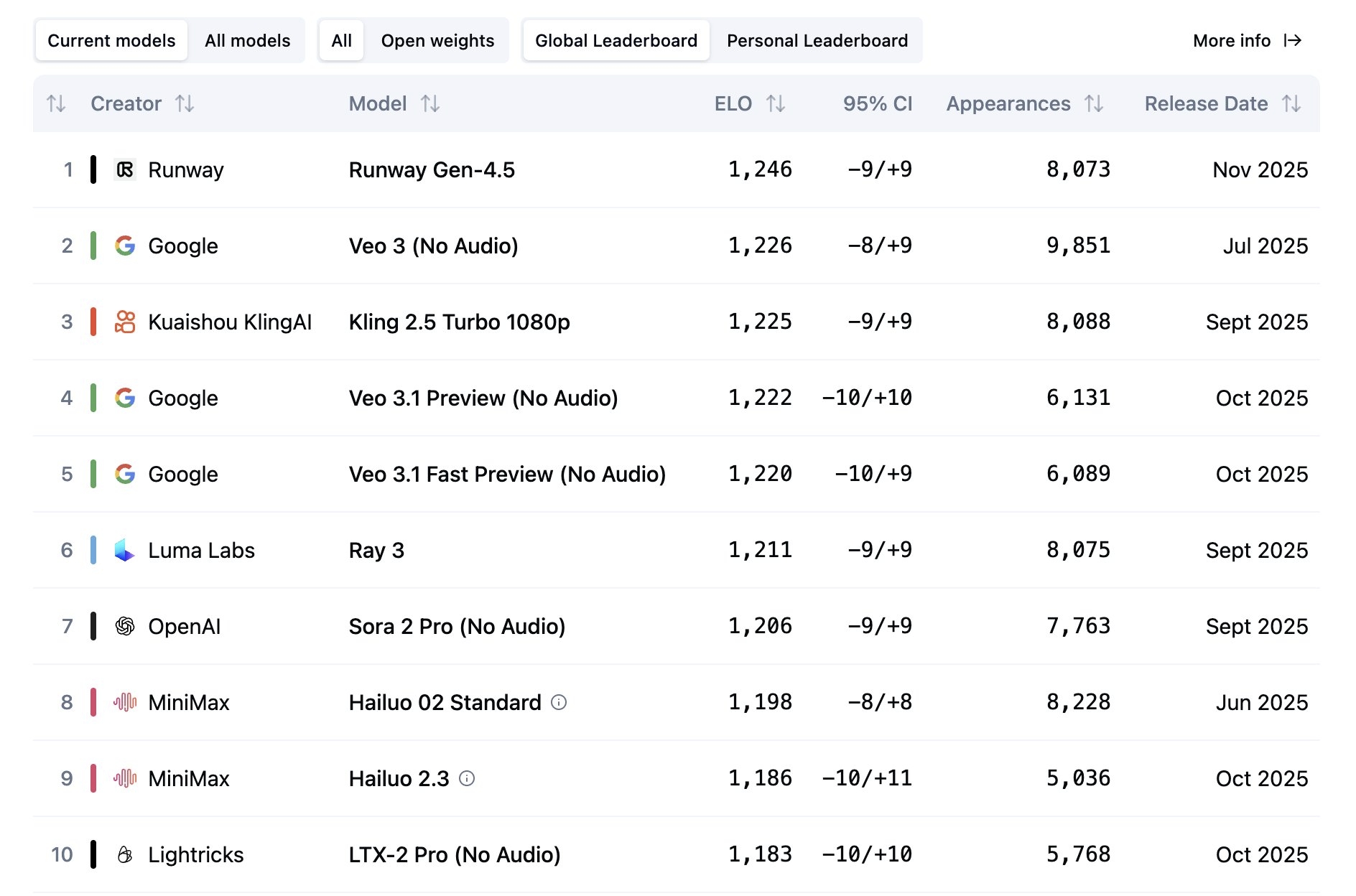Image resolution: width=1356 pixels, height=896 pixels.
Task: Select the All weights filter
Action: coord(341,40)
